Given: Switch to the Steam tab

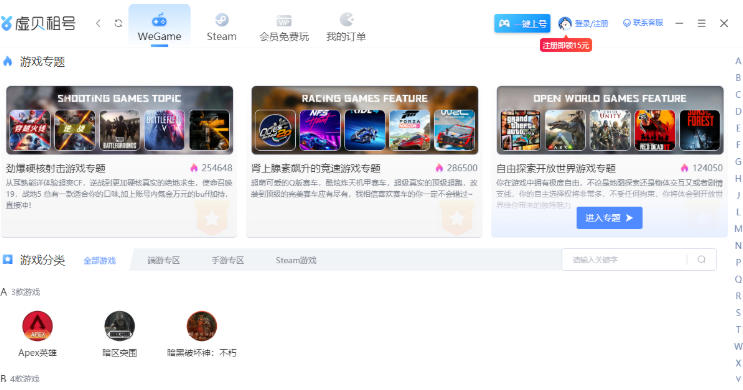Looking at the screenshot, I should [221, 27].
